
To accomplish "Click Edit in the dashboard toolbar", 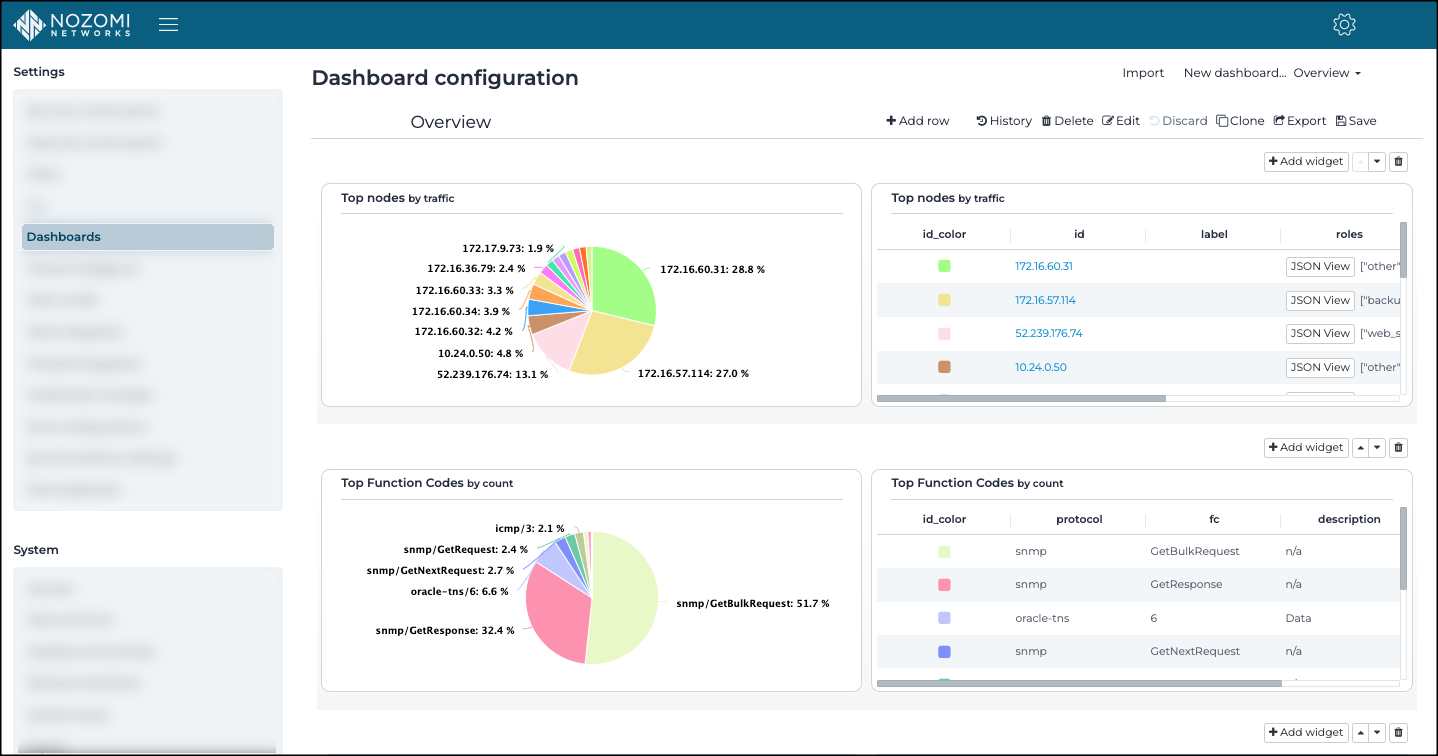I will (1121, 121).
